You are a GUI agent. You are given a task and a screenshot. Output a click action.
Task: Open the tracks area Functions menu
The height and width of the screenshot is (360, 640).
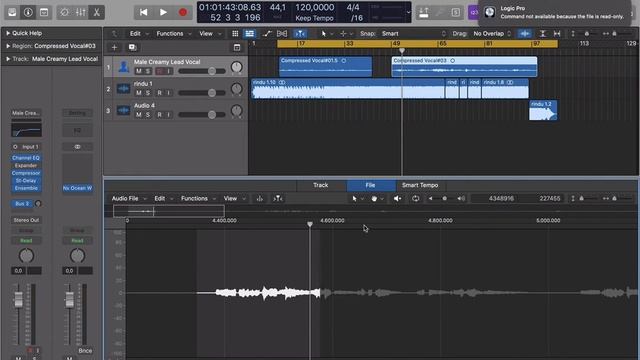(x=173, y=33)
